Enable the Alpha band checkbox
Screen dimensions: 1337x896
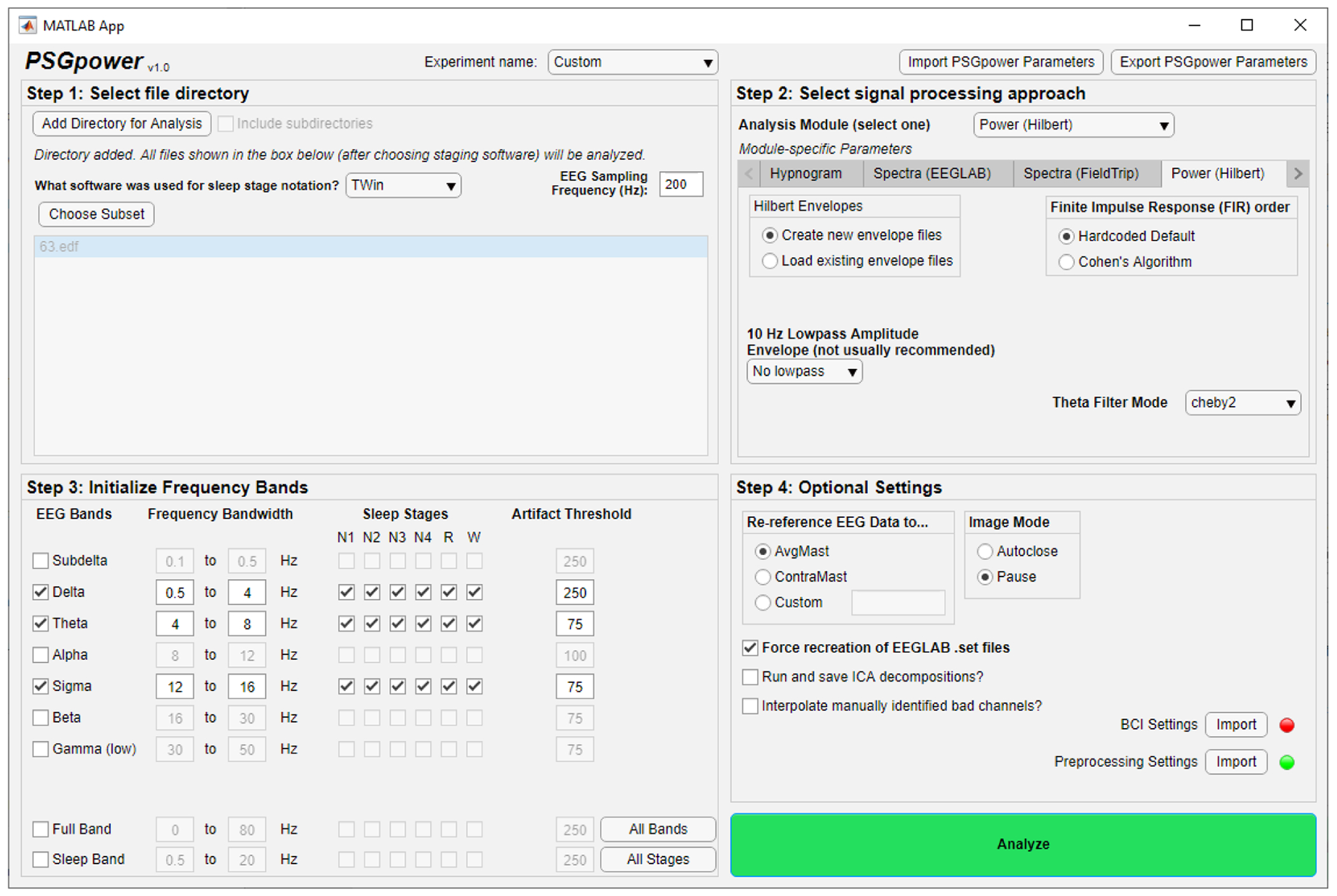click(41, 655)
